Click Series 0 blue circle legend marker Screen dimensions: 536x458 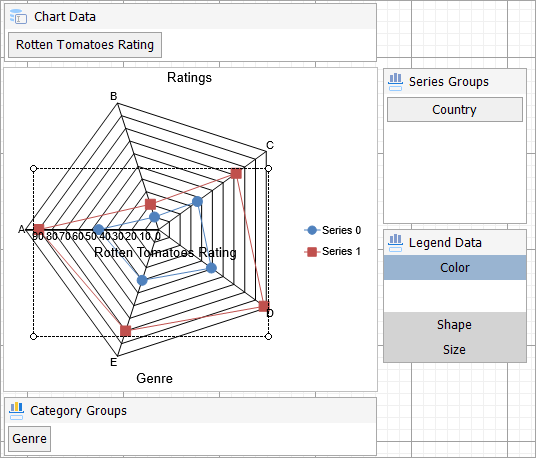pos(312,230)
